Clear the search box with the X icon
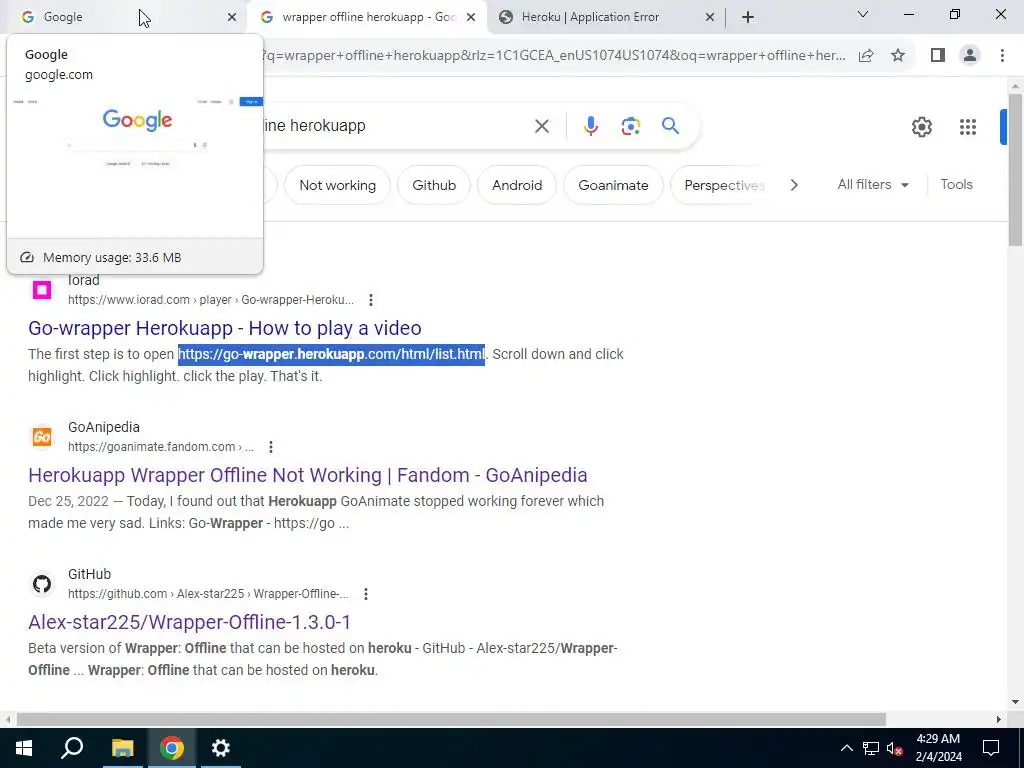The height and width of the screenshot is (768, 1024). pos(541,125)
